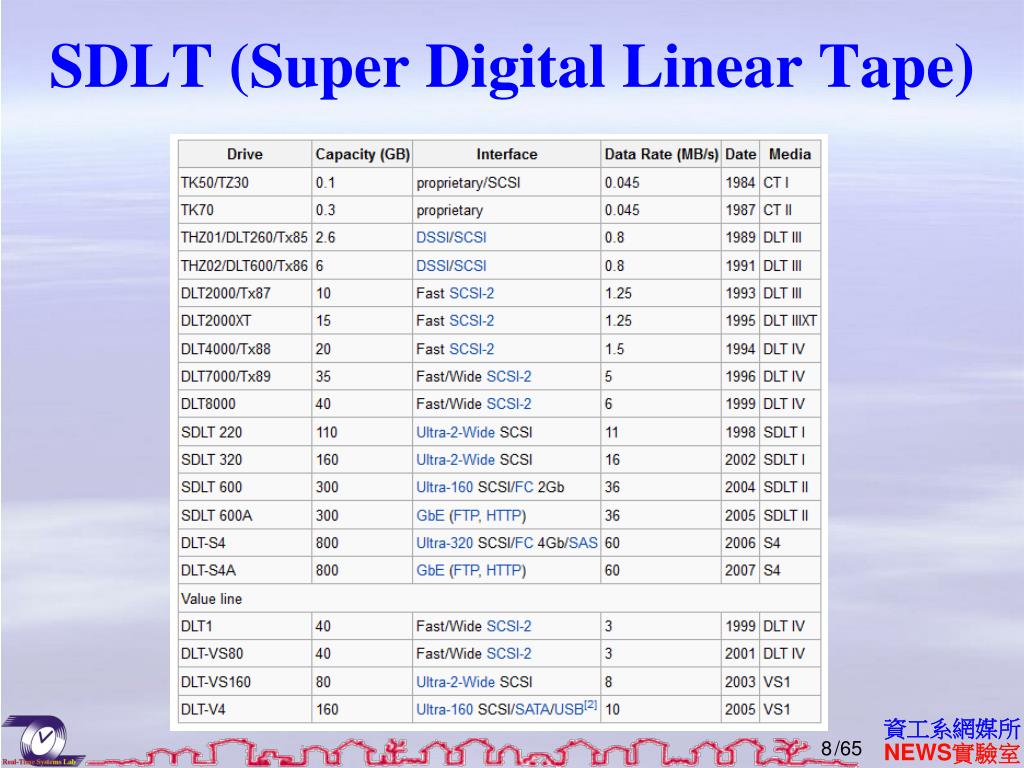Open Ultra-2-Wide link in SDLT 220 row
The height and width of the screenshot is (768, 1024).
[x=455, y=432]
